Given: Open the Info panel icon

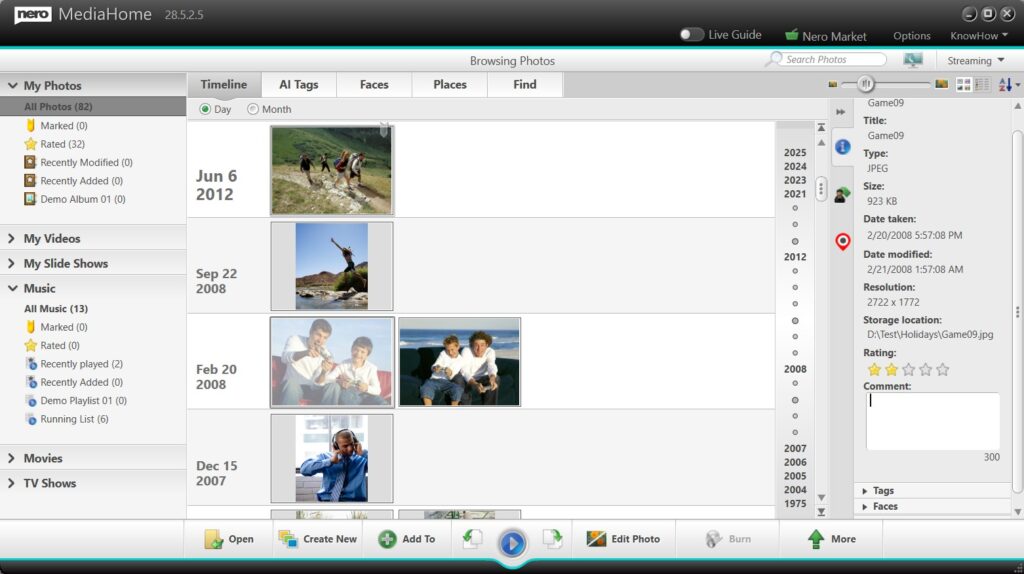Looking at the screenshot, I should tap(842, 147).
